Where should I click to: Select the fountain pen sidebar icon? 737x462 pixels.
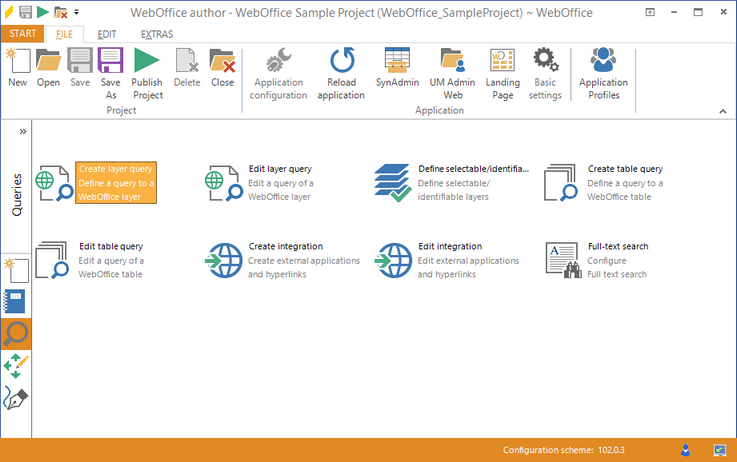(x=16, y=398)
